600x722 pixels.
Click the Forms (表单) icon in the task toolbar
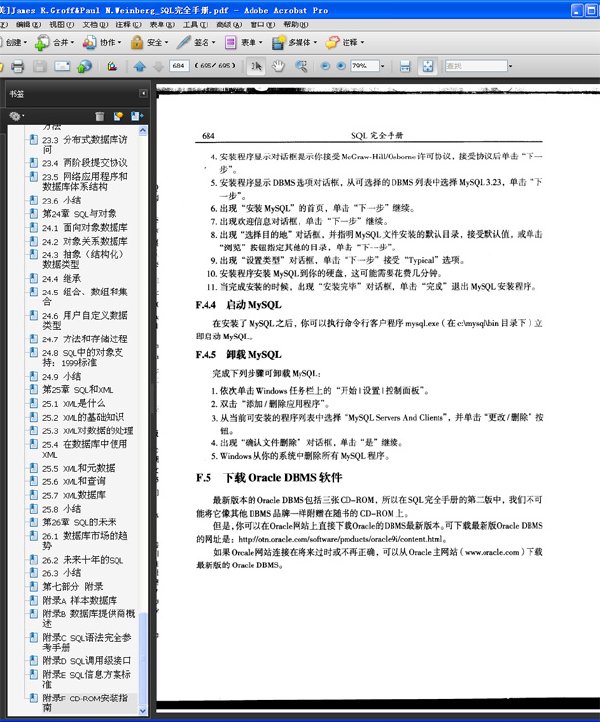[230, 42]
